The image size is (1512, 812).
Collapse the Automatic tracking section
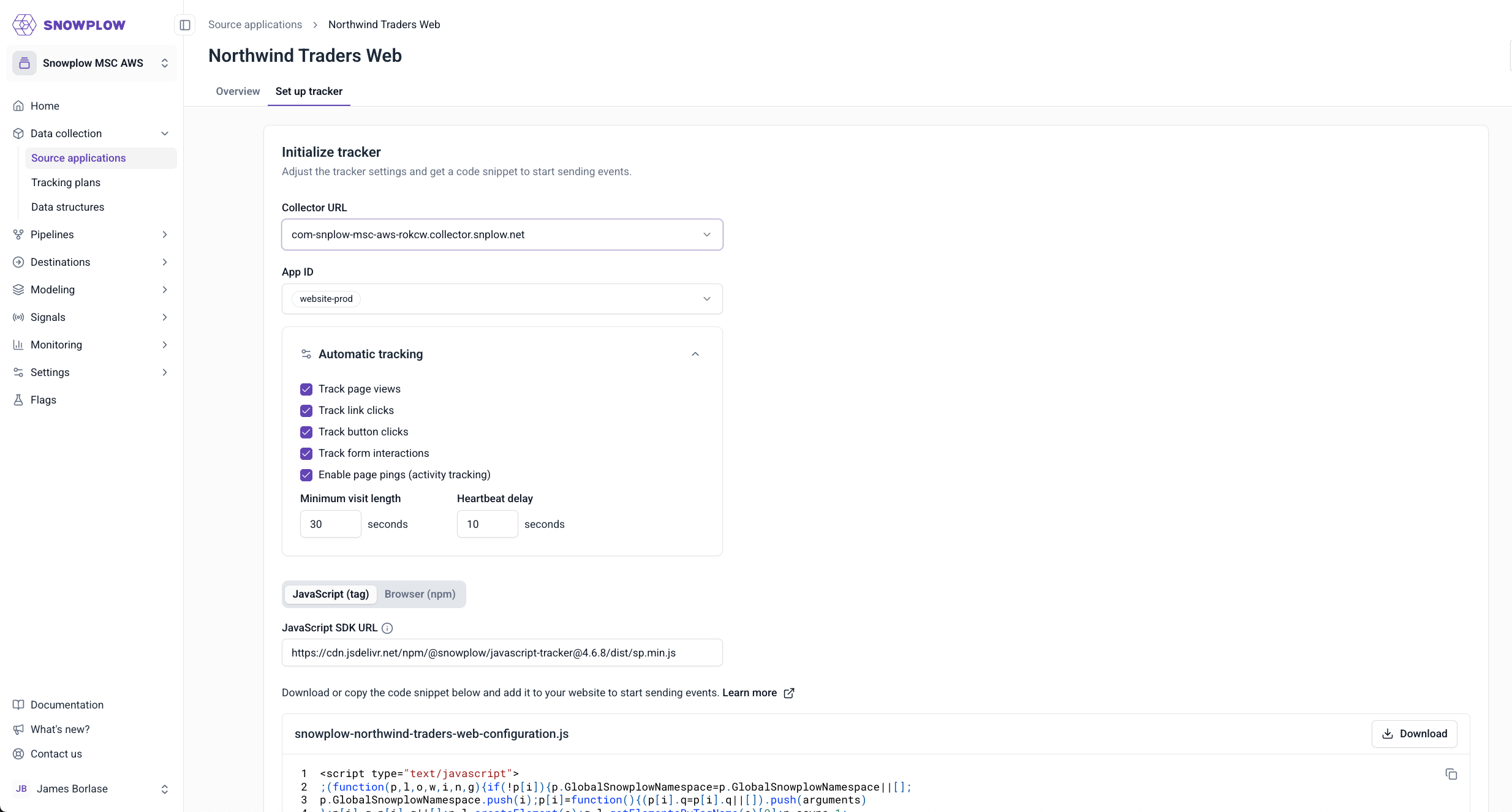[695, 355]
